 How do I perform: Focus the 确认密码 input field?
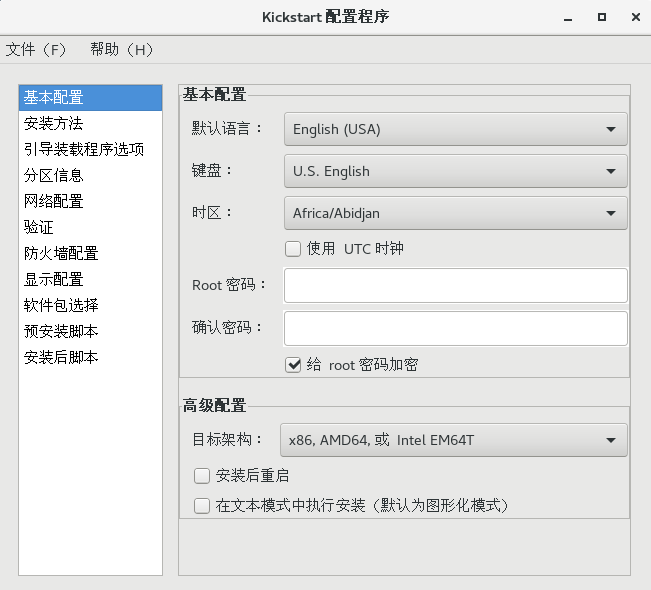455,328
